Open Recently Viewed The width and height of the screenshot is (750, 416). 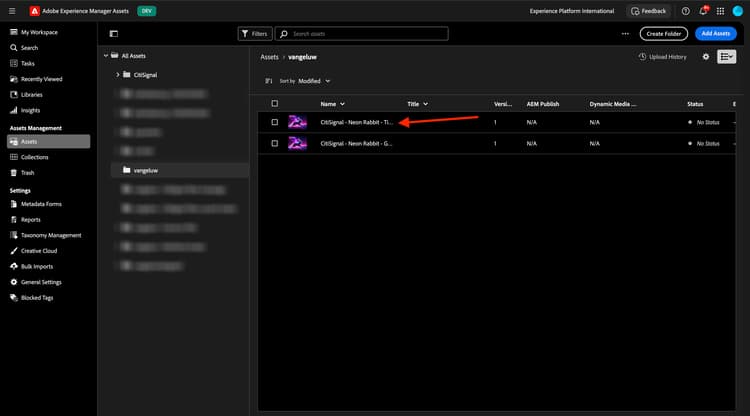pyautogui.click(x=42, y=79)
